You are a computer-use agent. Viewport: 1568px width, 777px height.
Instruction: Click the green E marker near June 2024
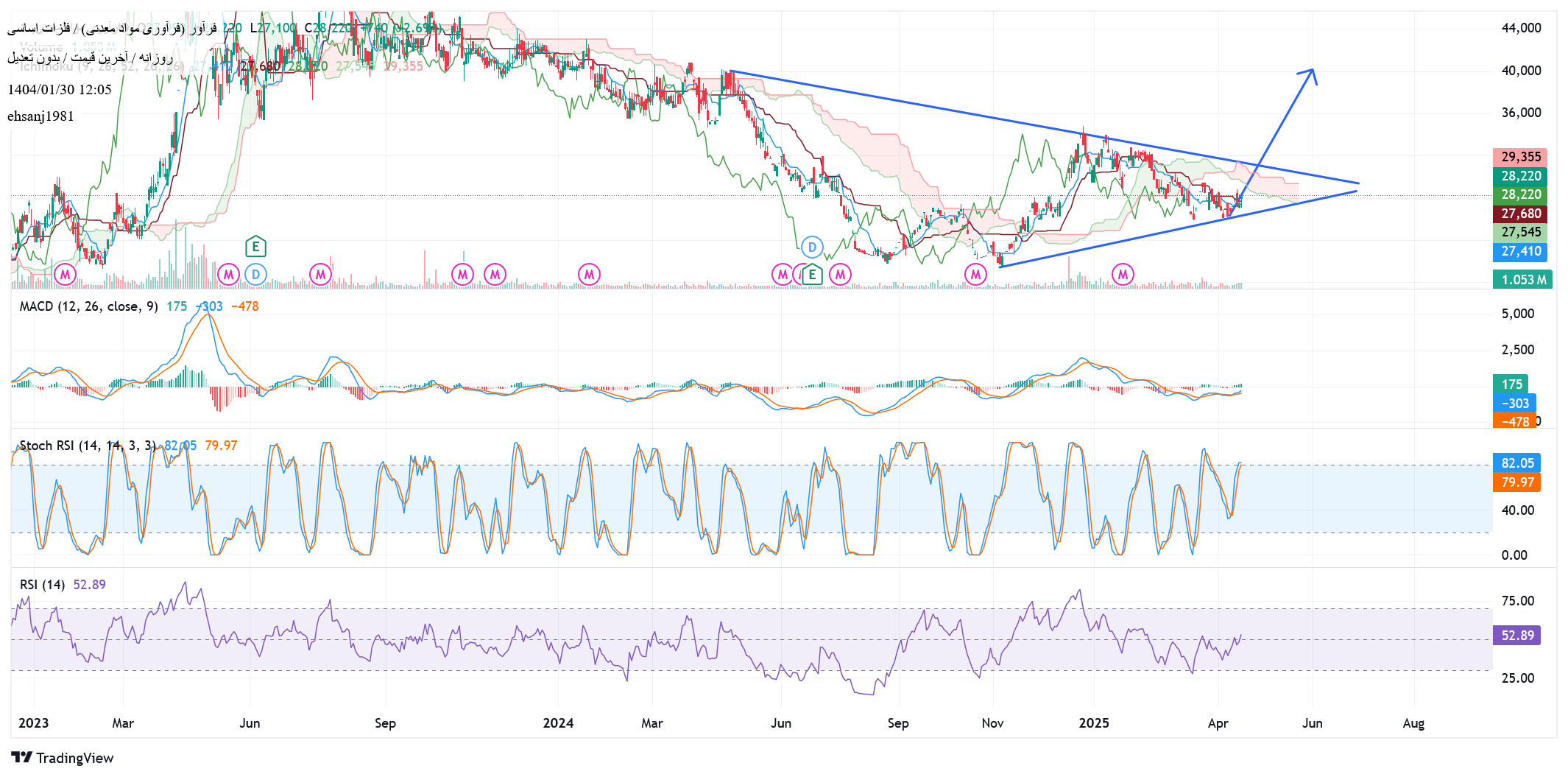[x=812, y=275]
